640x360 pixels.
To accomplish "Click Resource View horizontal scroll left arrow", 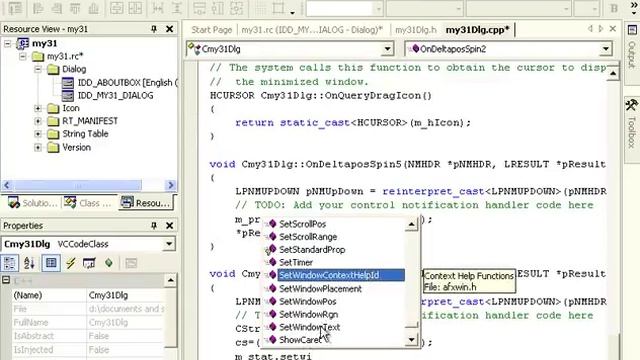I will (7, 185).
